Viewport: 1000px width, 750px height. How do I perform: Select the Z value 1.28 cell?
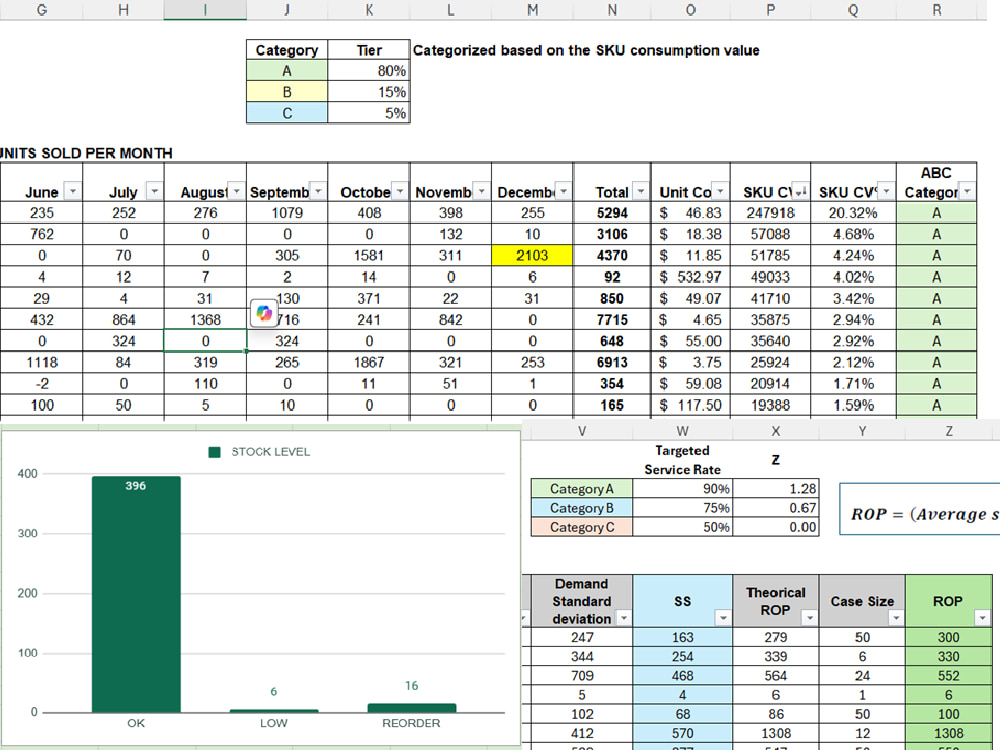coord(776,489)
